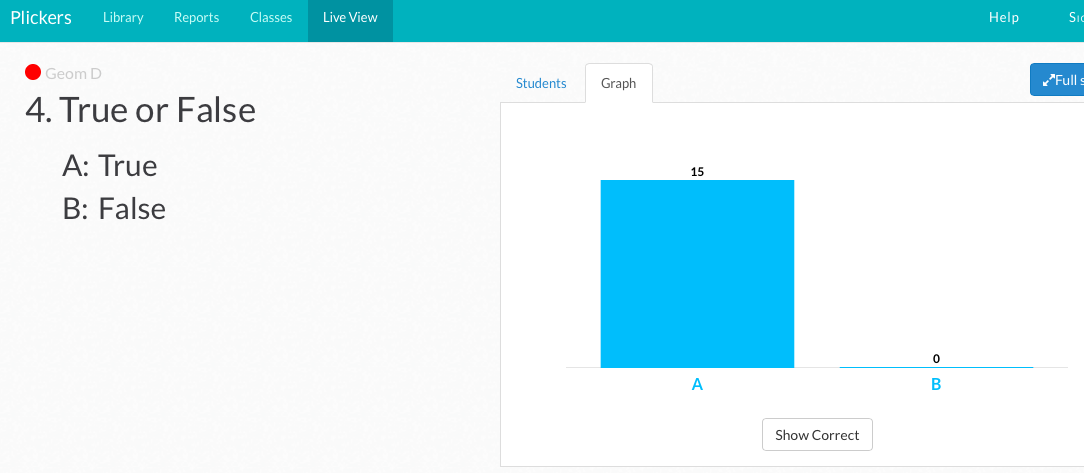
Task: Click the Full screen expand icon
Action: tap(1049, 80)
